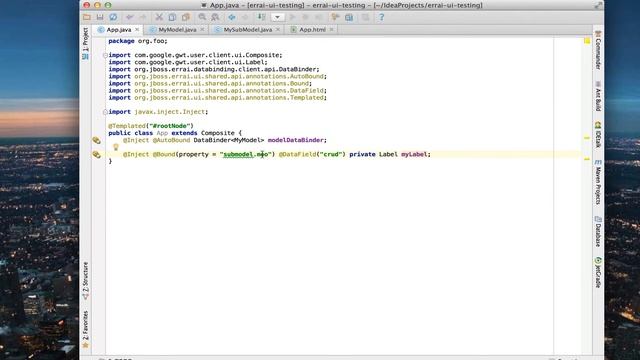Click the Copy icon in toolbar
This screenshot has width=640, height=360.
coord(172,17)
